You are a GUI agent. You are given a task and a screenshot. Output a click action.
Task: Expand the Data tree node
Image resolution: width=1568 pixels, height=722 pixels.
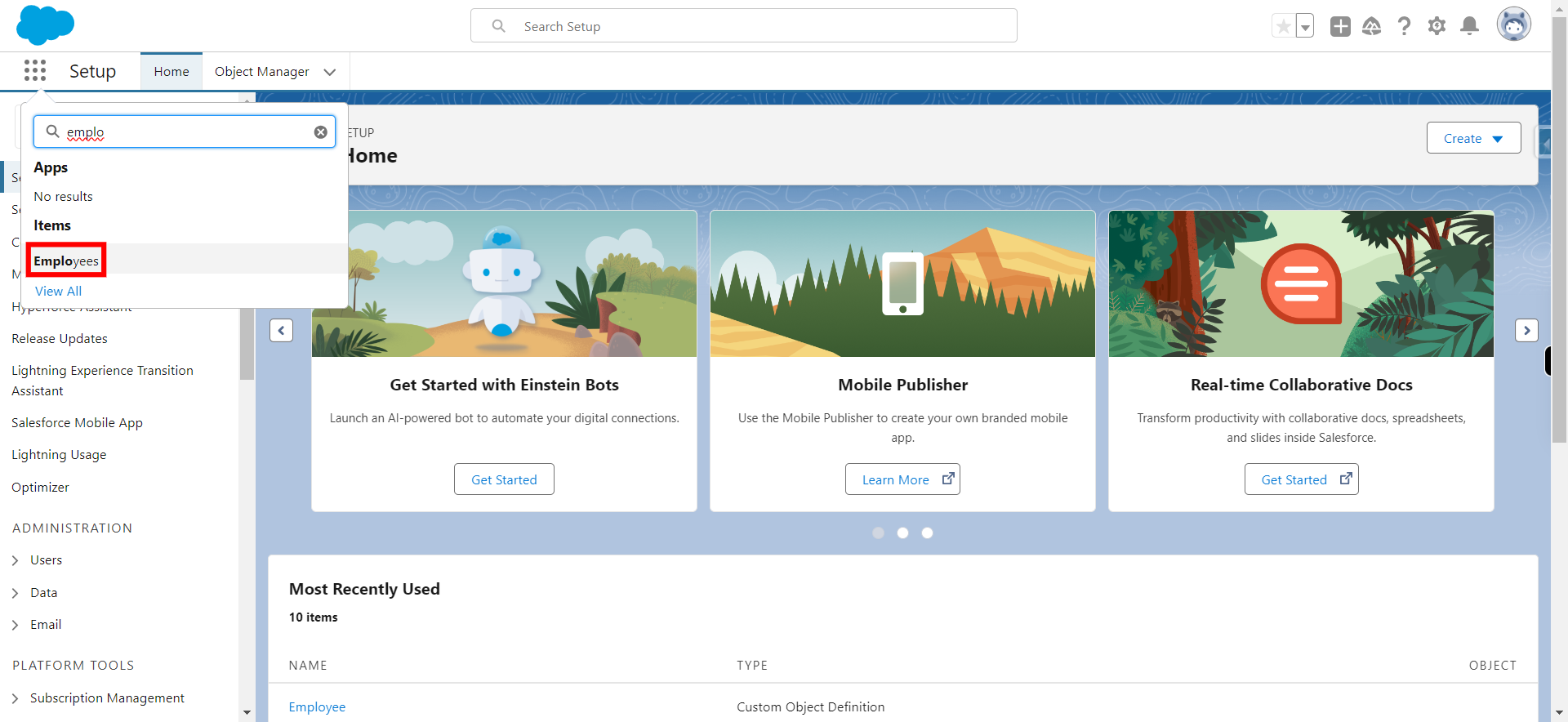[x=15, y=593]
